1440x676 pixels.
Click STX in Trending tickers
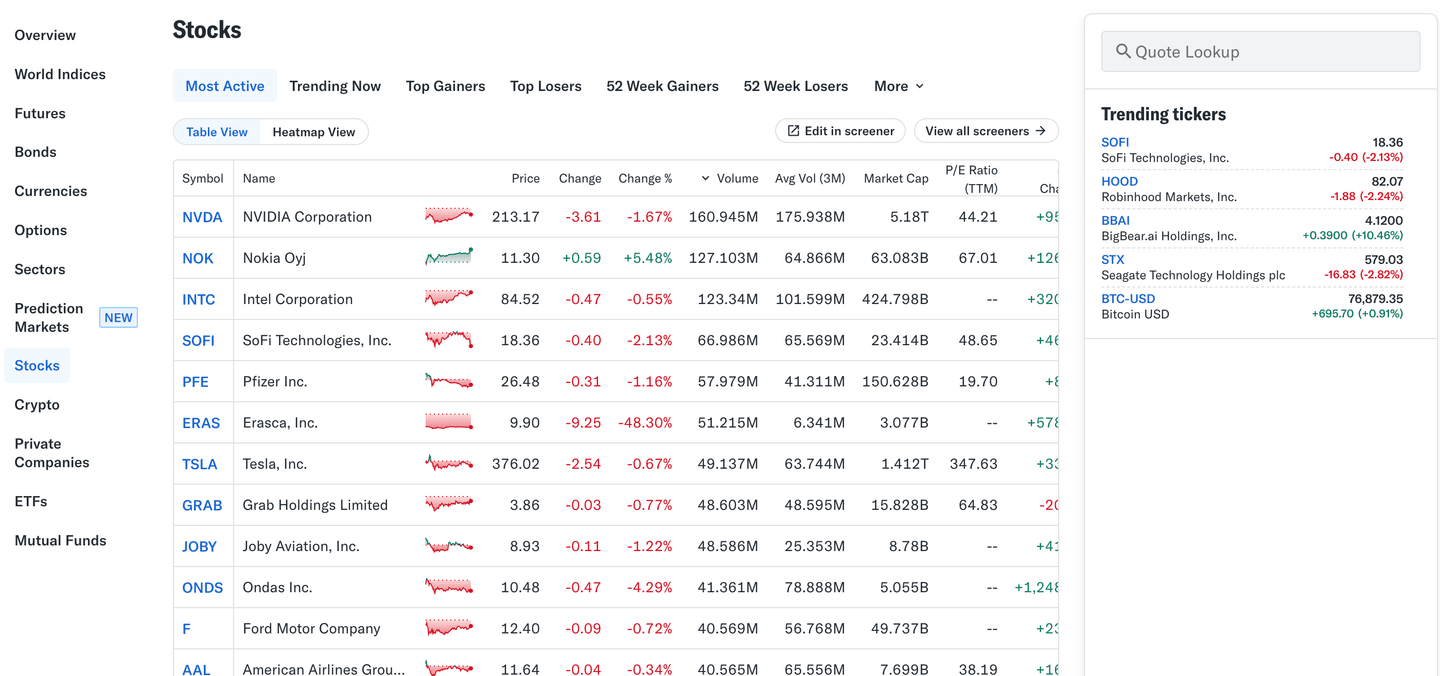click(1112, 259)
